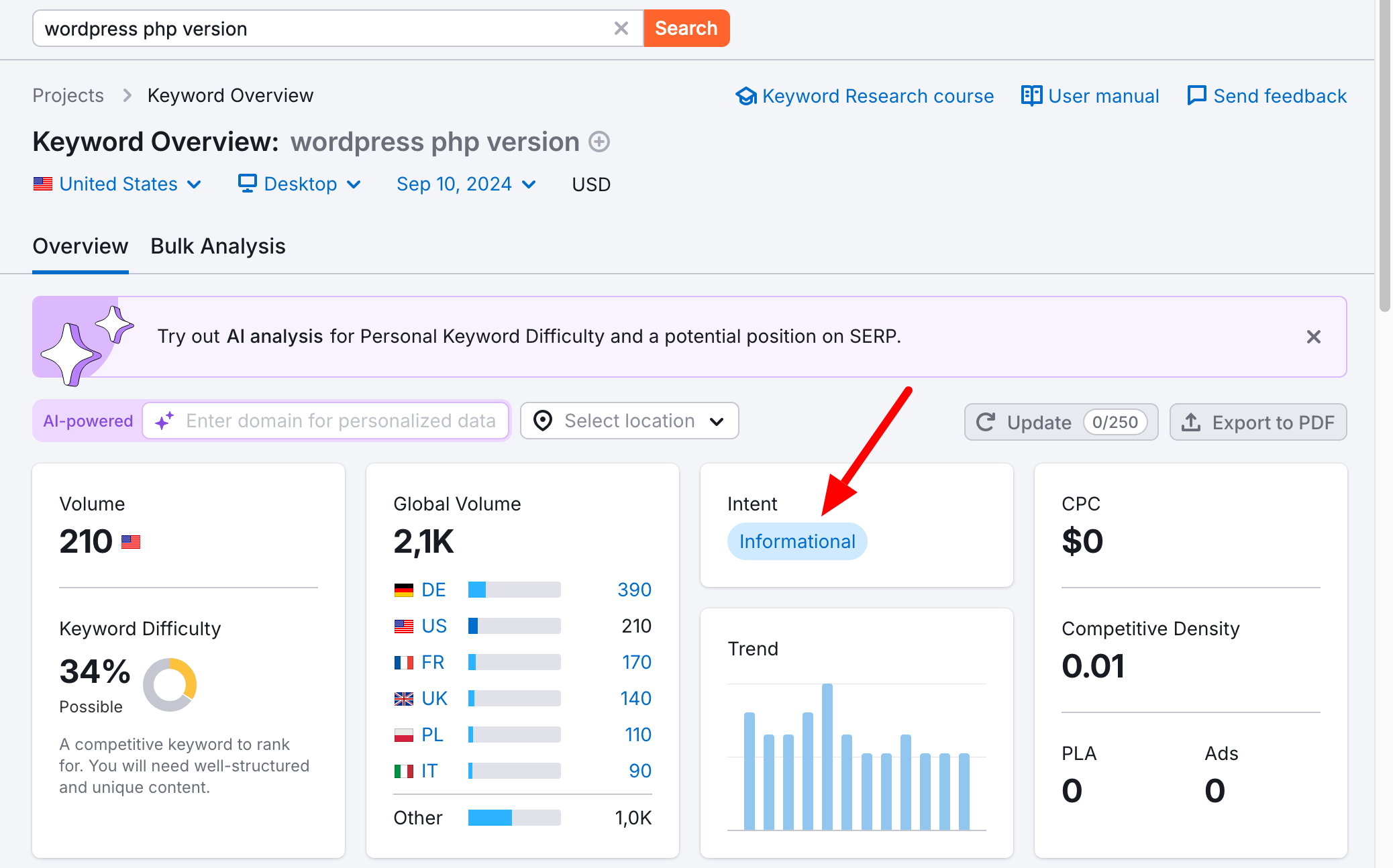Image resolution: width=1393 pixels, height=868 pixels.
Task: Click the US flag in Global Volume list
Action: pos(404,627)
